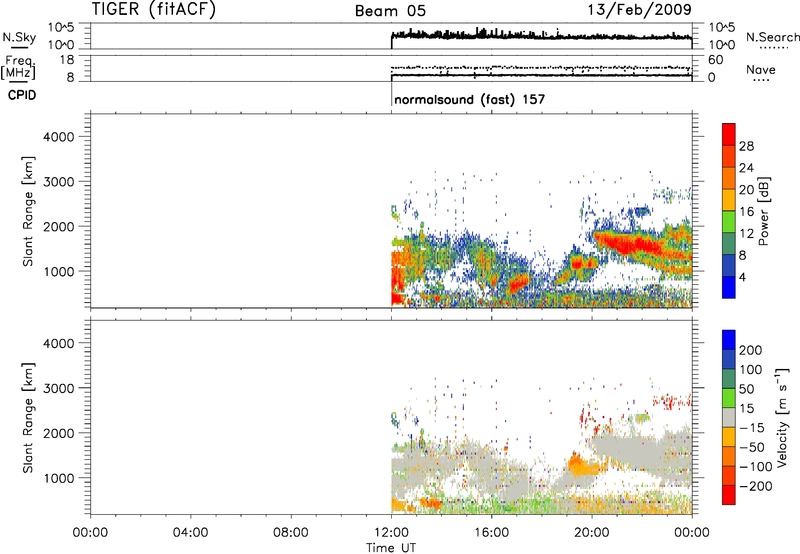Select the Beam 05 heading
Image resolution: width=800 pixels, height=554 pixels.
pyautogui.click(x=390, y=11)
